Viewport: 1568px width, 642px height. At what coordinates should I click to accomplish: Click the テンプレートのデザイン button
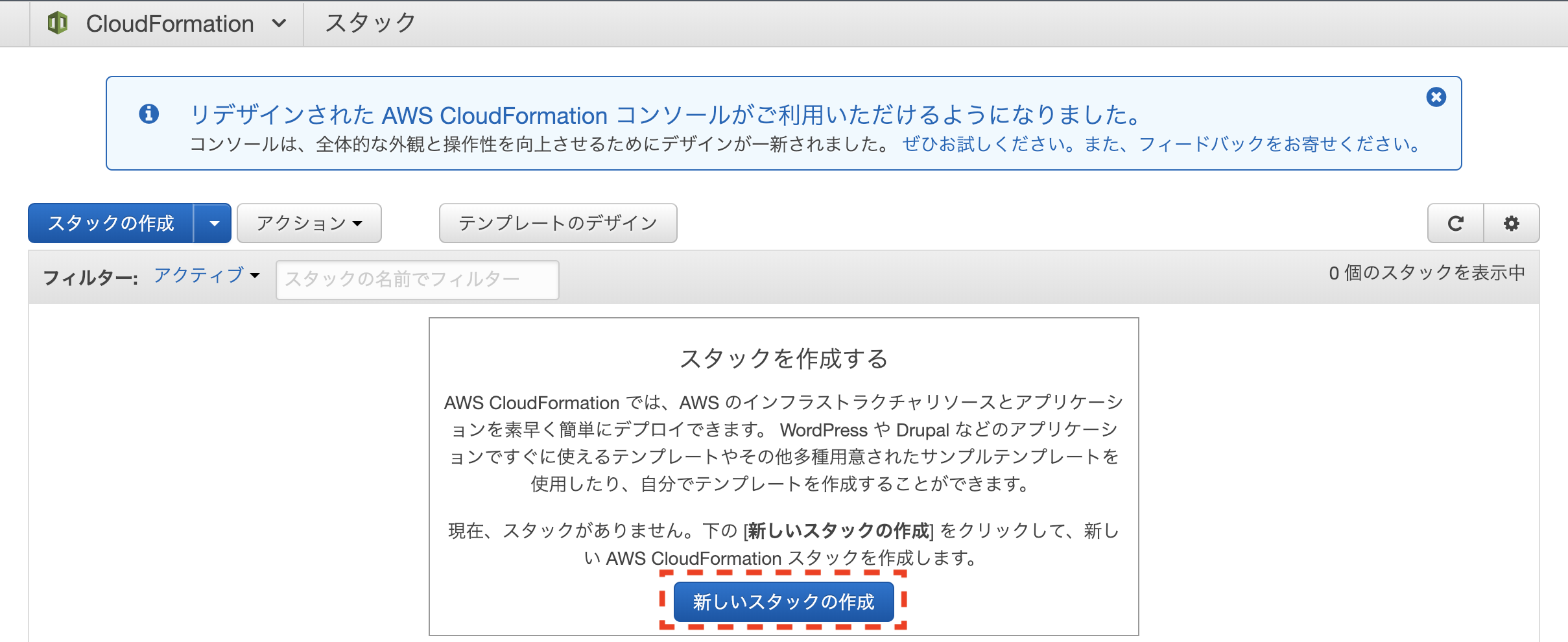558,223
